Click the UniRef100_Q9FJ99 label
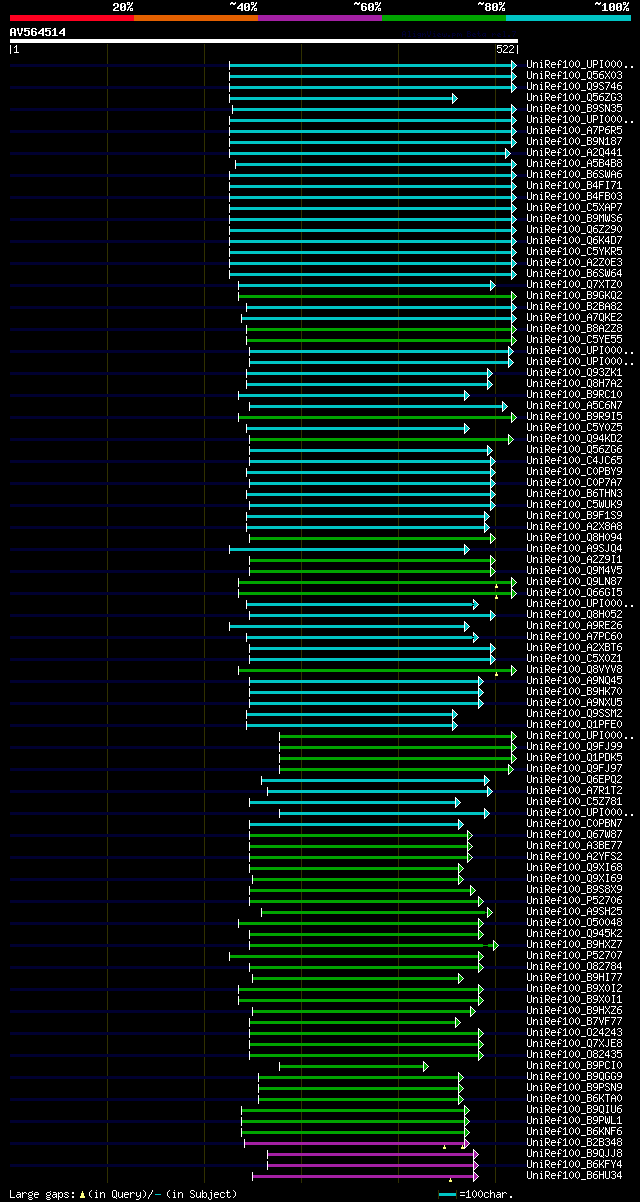 pyautogui.click(x=574, y=746)
